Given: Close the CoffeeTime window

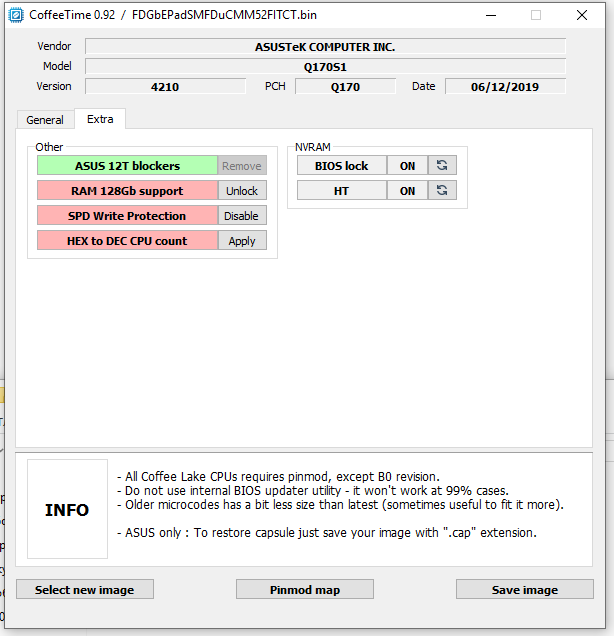Looking at the screenshot, I should pos(582,15).
